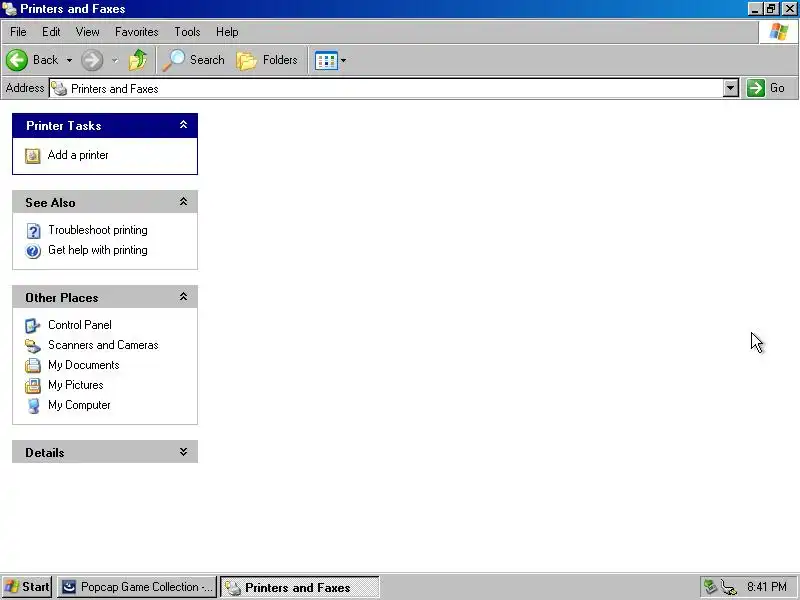Click the Start button
Screen dimensions: 800x600
pos(27,587)
